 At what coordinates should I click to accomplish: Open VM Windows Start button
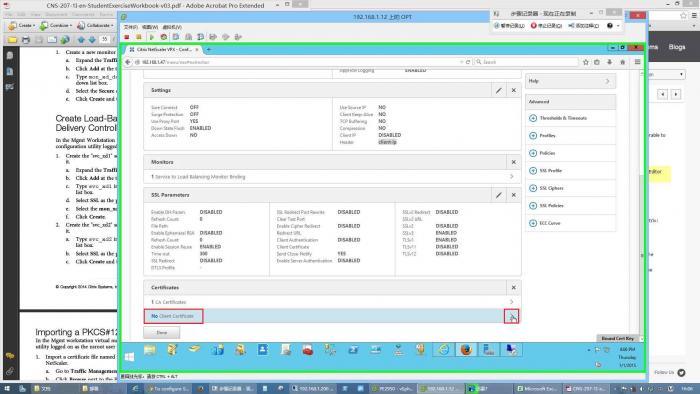click(129, 357)
